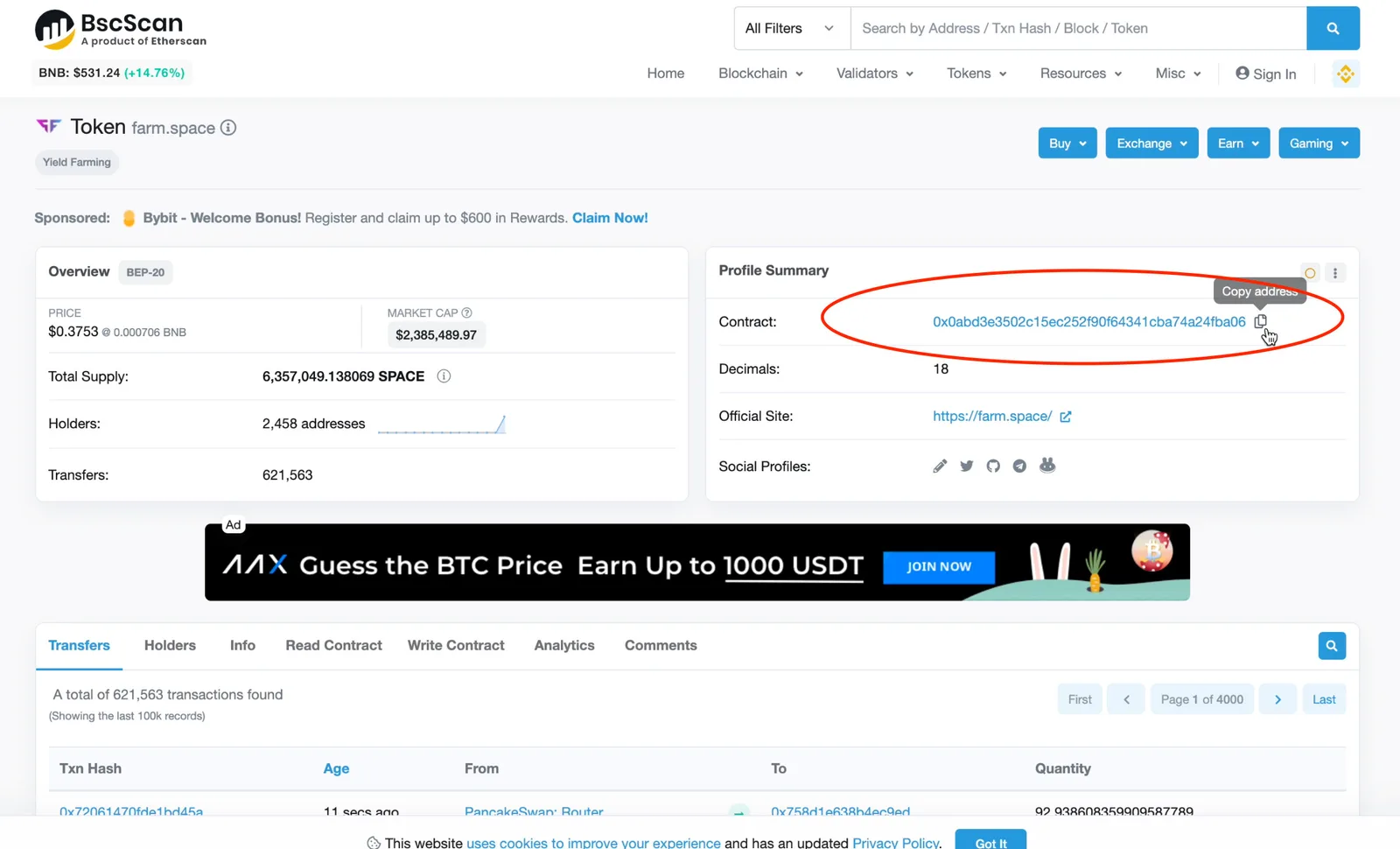Open the Comments tab
This screenshot has height=849, width=1400.
pos(661,646)
